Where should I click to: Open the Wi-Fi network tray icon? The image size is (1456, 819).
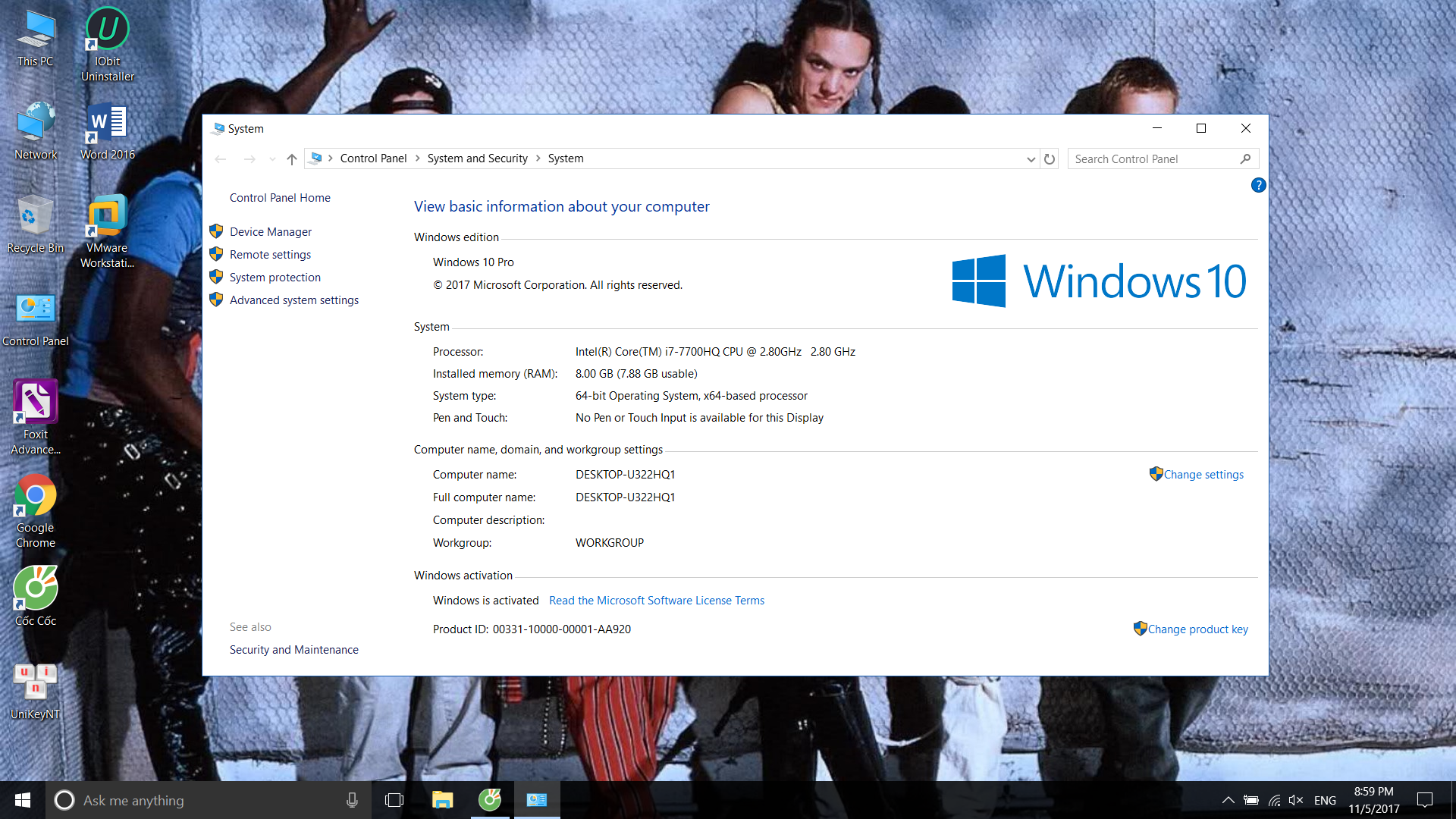(1274, 800)
